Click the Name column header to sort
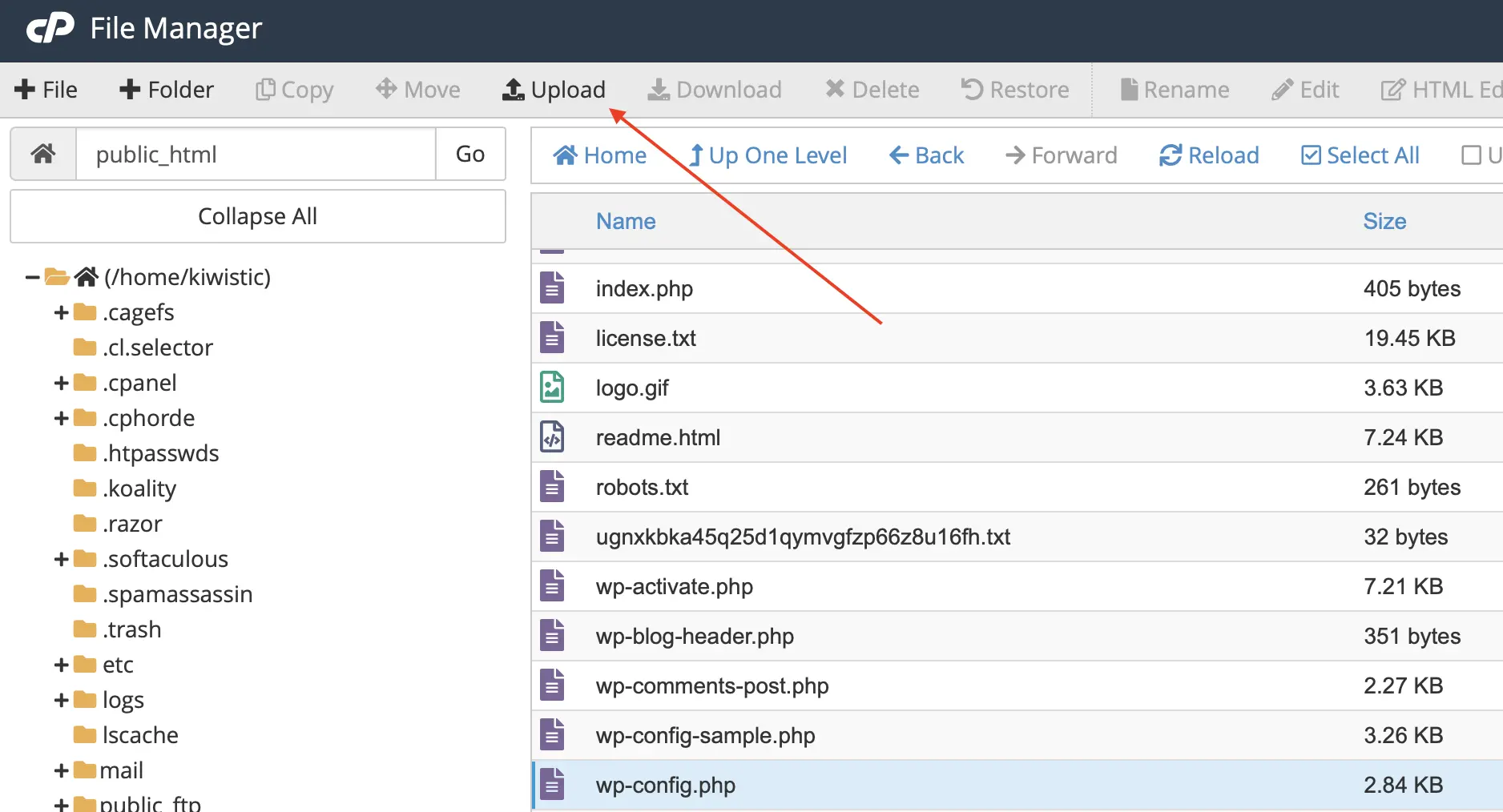Image resolution: width=1503 pixels, height=812 pixels. coord(625,220)
